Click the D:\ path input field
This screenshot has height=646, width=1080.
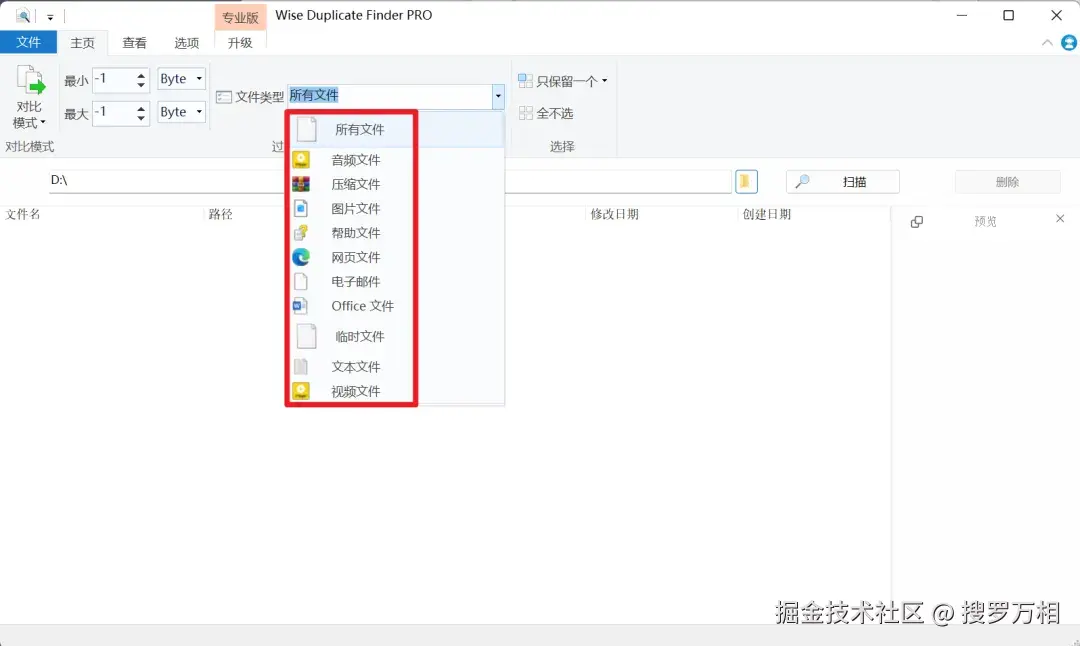pyautogui.click(x=390, y=181)
